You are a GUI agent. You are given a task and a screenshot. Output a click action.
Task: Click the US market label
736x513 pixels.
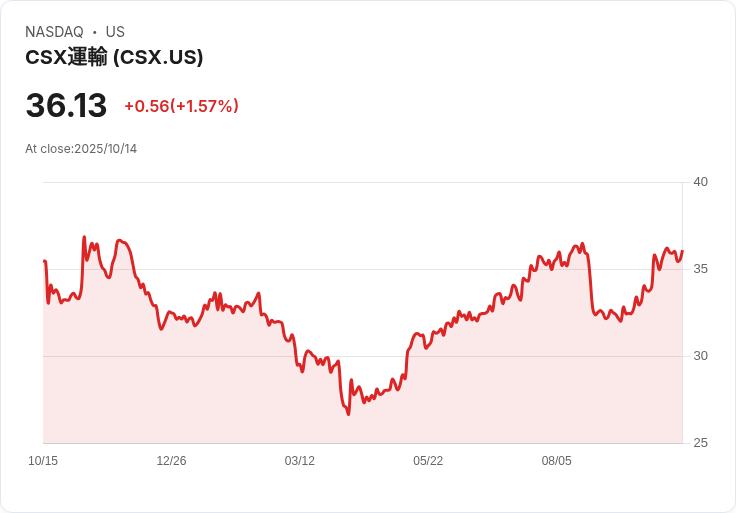pos(115,32)
